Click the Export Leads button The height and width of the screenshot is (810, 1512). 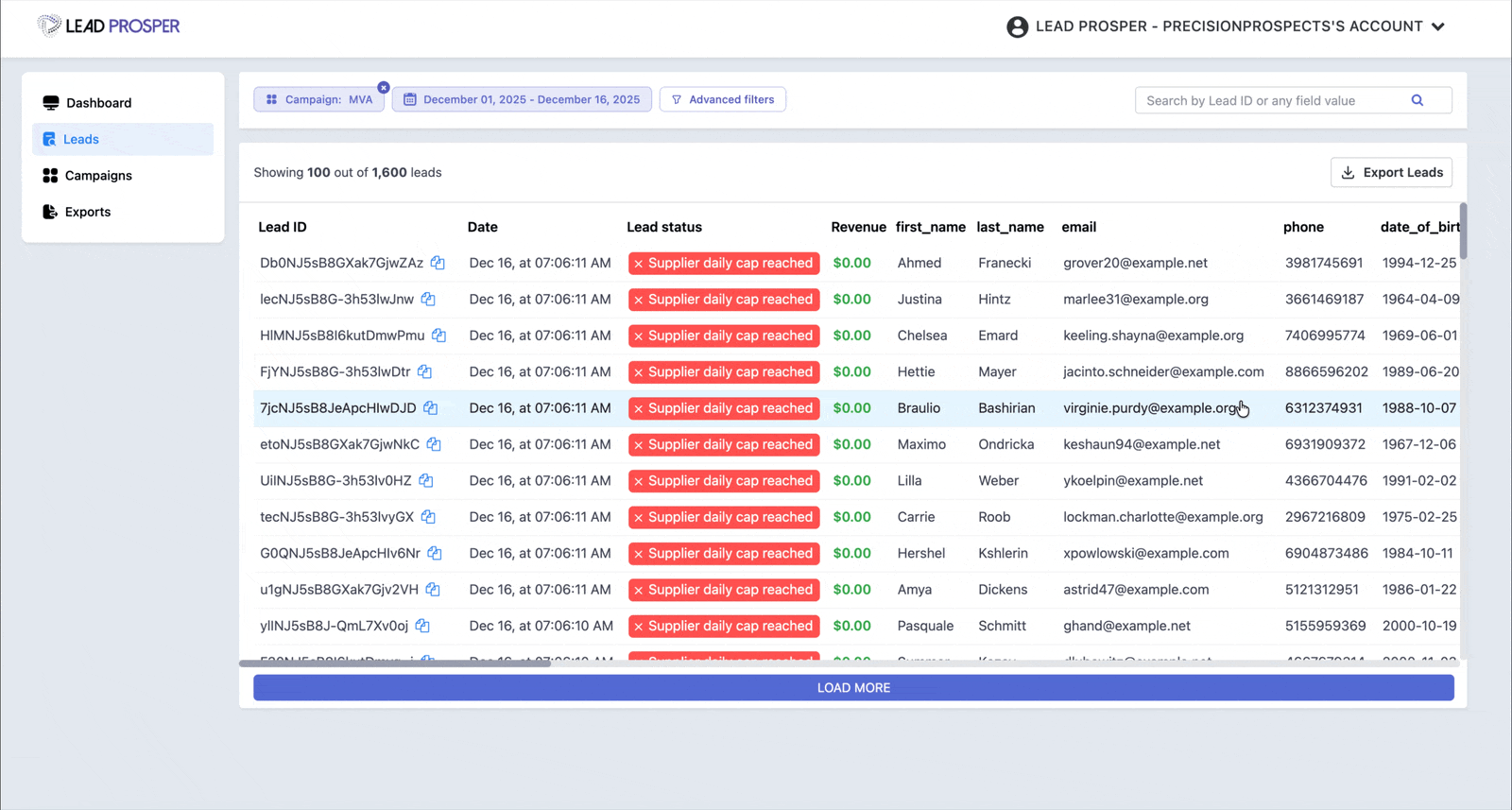(1391, 172)
